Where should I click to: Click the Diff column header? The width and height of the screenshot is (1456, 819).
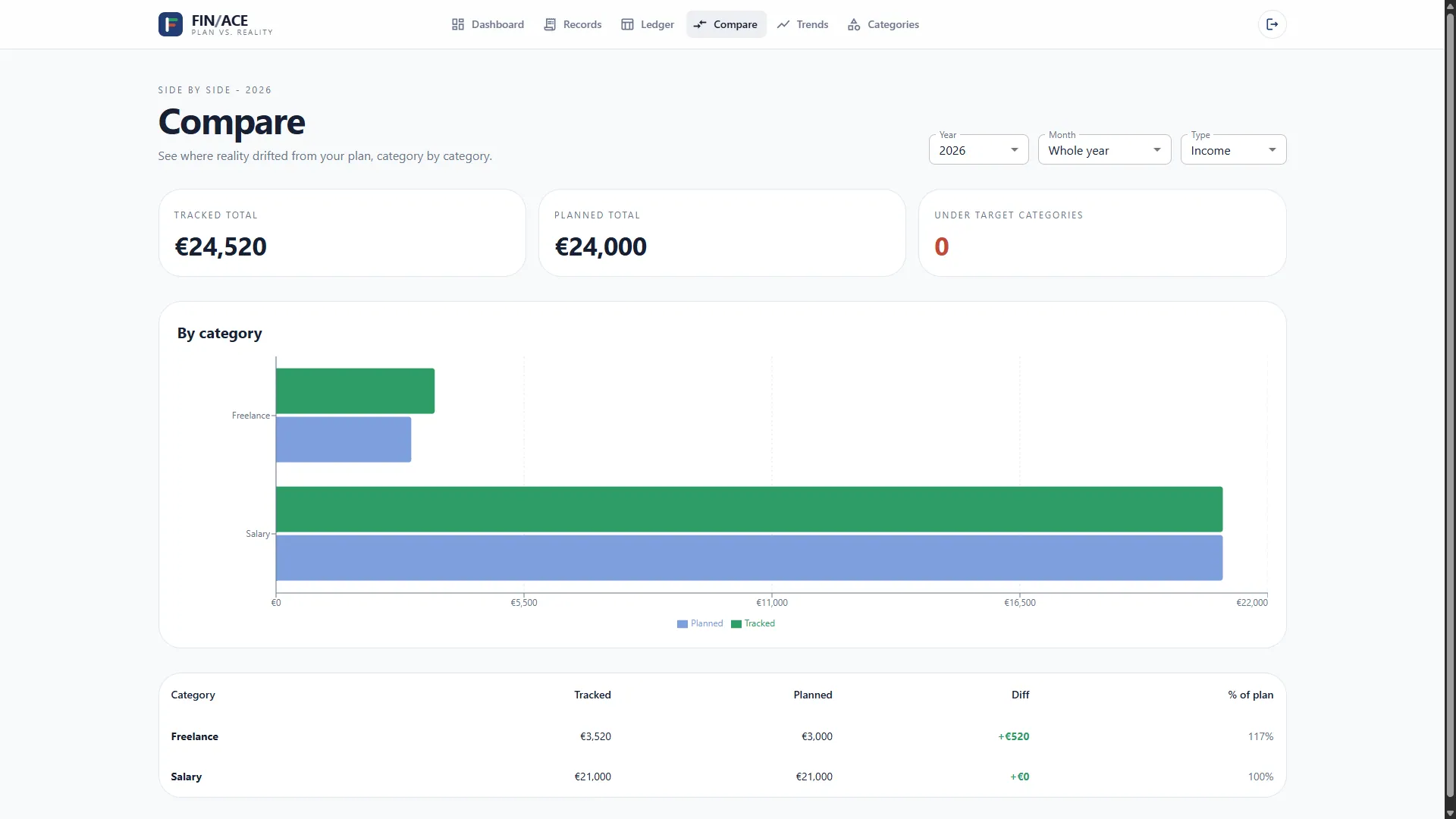pos(1020,695)
